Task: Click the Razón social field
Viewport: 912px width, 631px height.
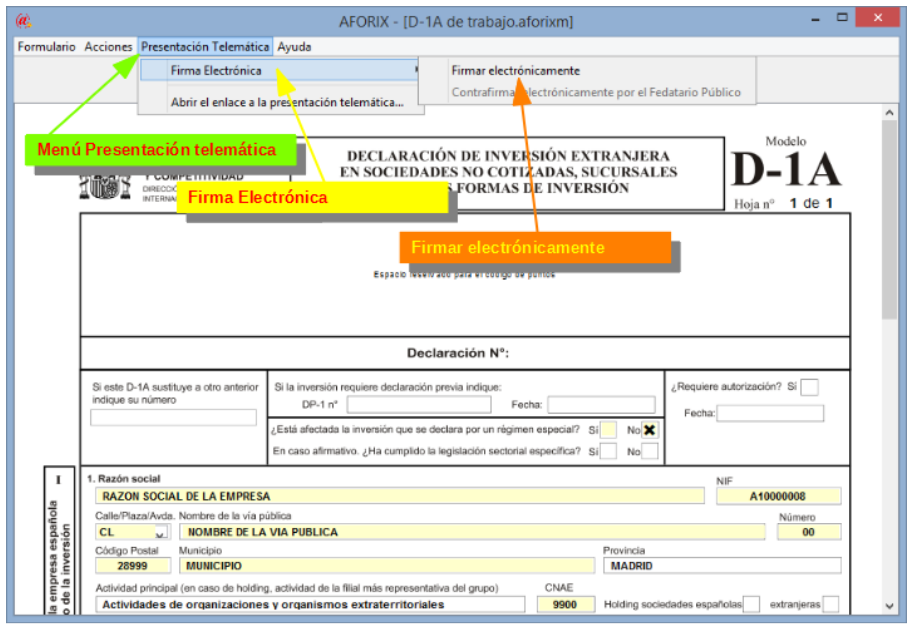Action: 400,496
